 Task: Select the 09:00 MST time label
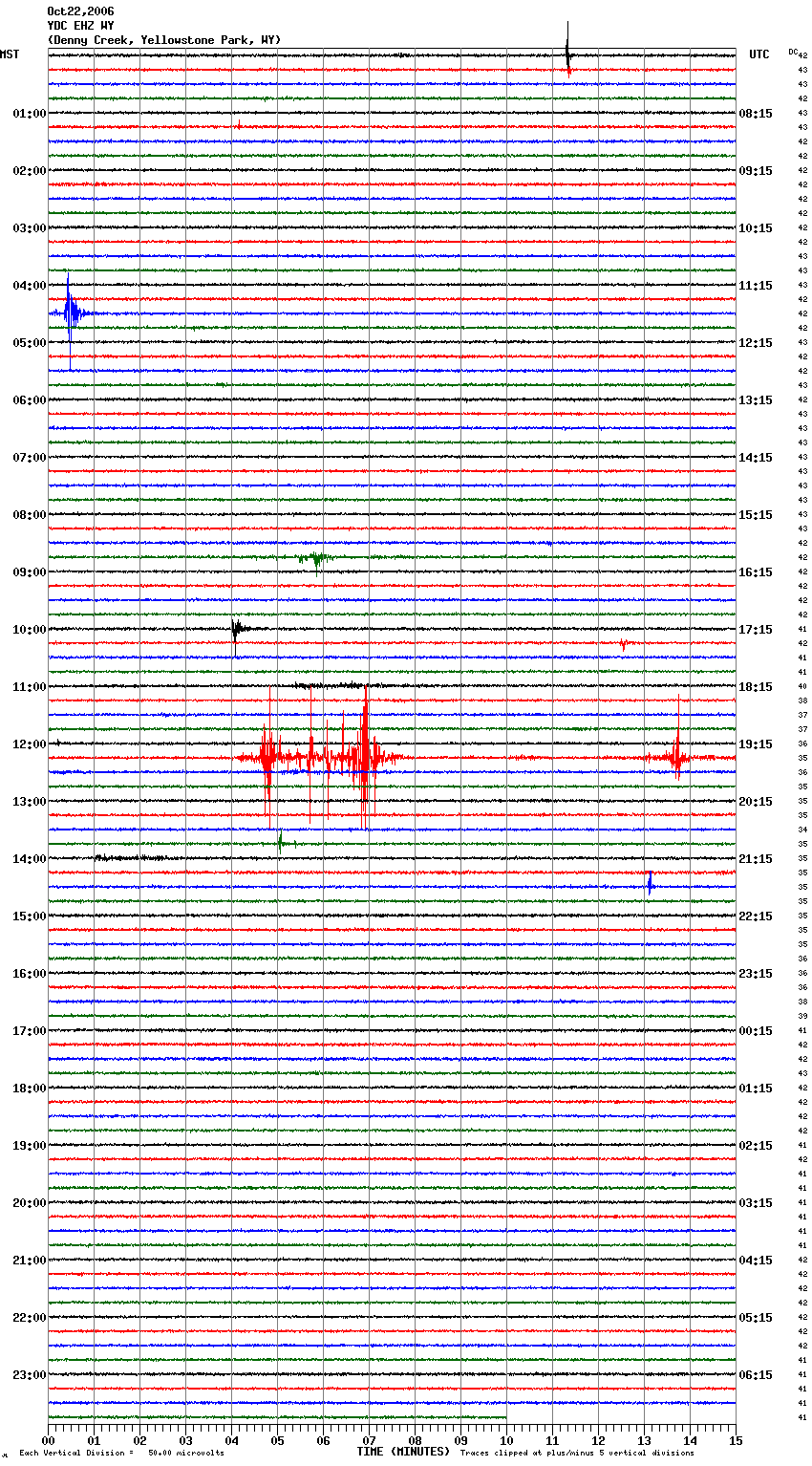pyautogui.click(x=30, y=572)
